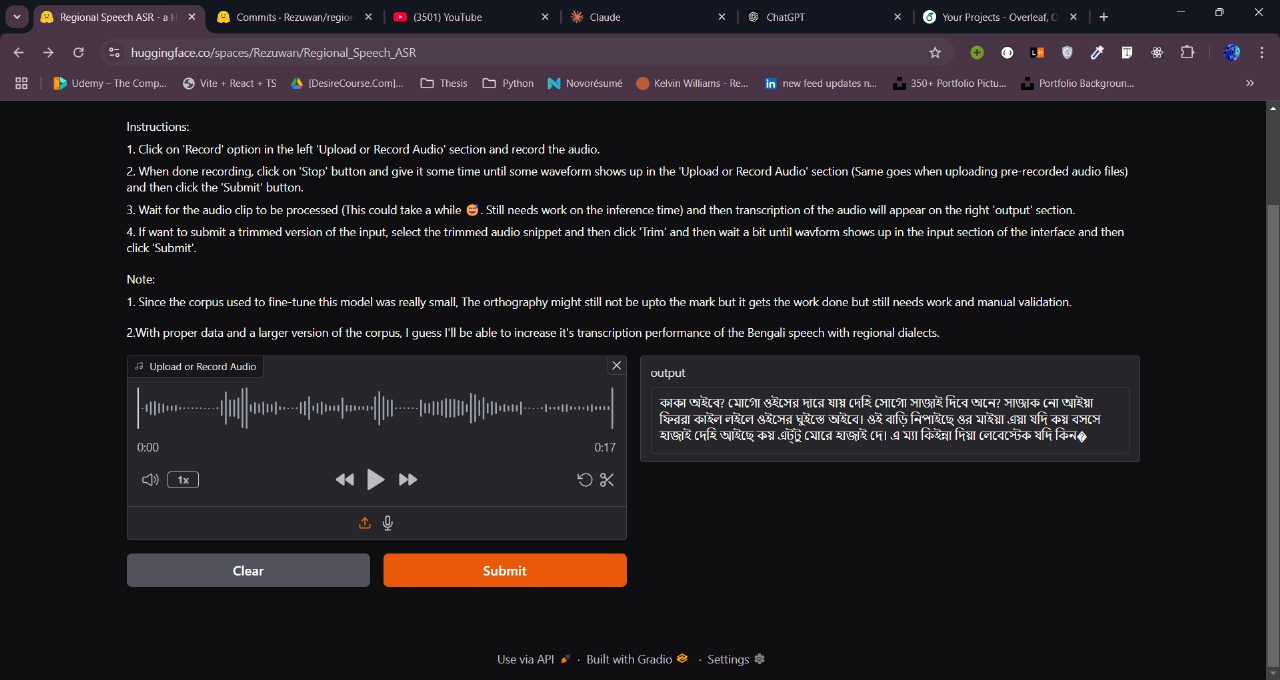This screenshot has height=680, width=1280.
Task: Open 350+ Portfolio Pictu... bookmark
Action: tap(949, 83)
